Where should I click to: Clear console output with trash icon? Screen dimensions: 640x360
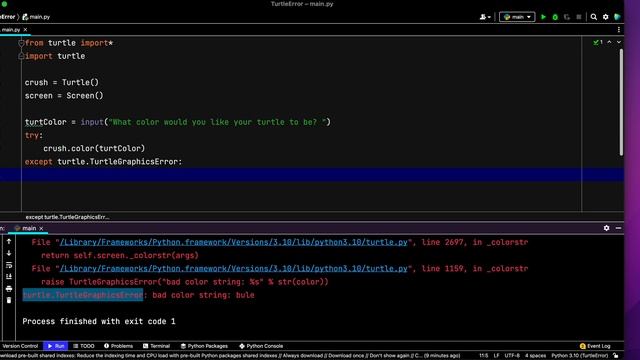pyautogui.click(x=9, y=300)
